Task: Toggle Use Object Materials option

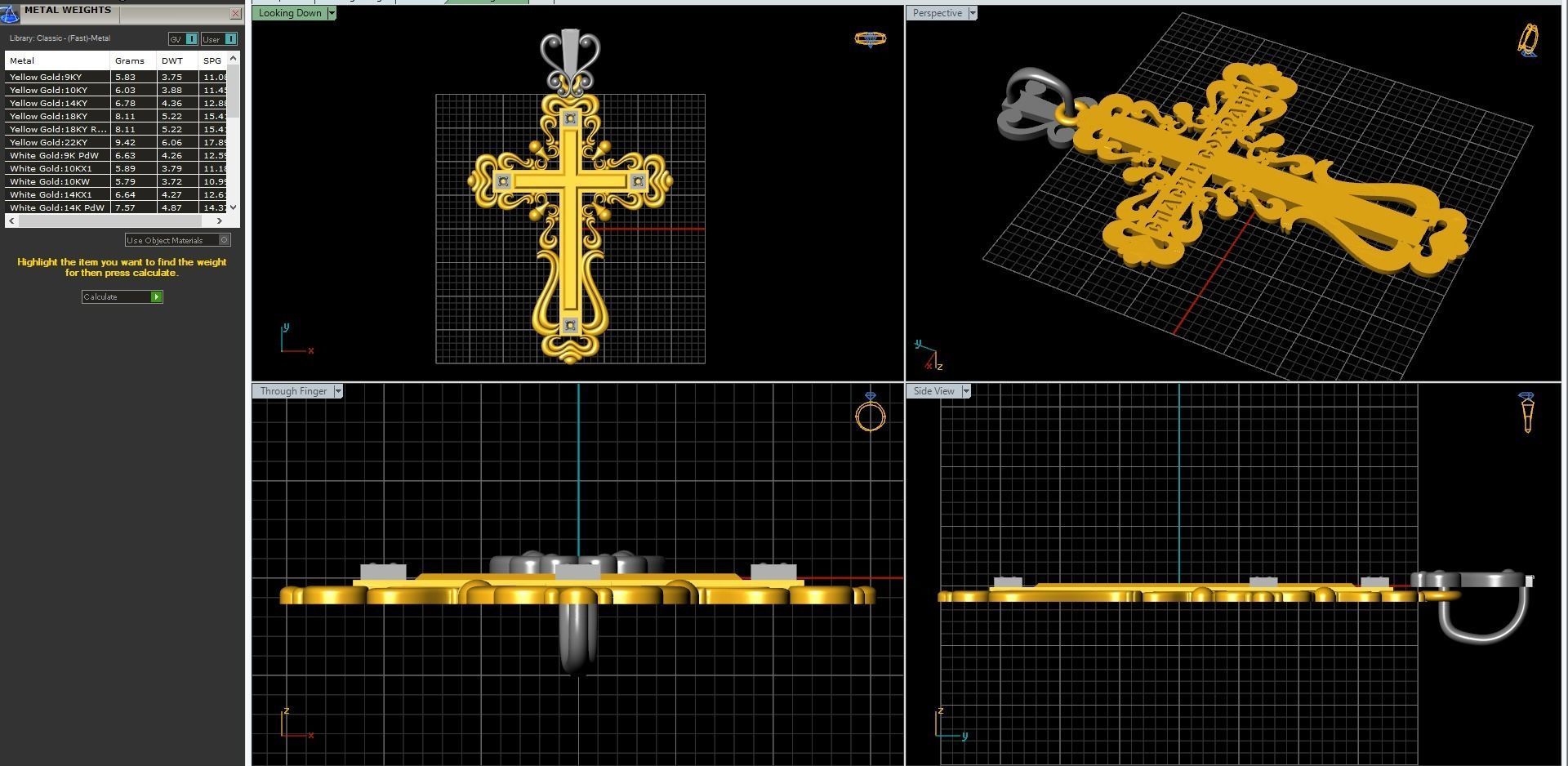Action: [178, 240]
